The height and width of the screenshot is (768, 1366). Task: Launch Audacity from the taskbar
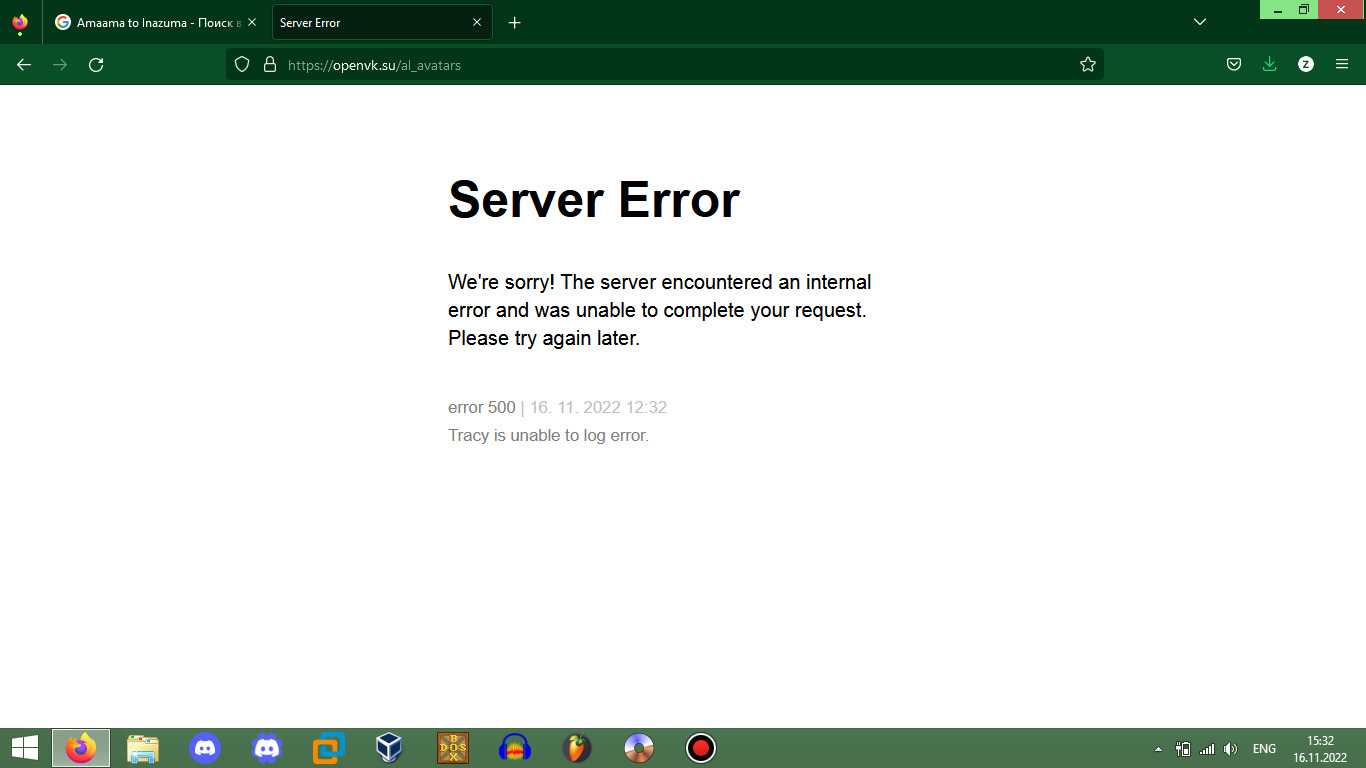(x=515, y=748)
